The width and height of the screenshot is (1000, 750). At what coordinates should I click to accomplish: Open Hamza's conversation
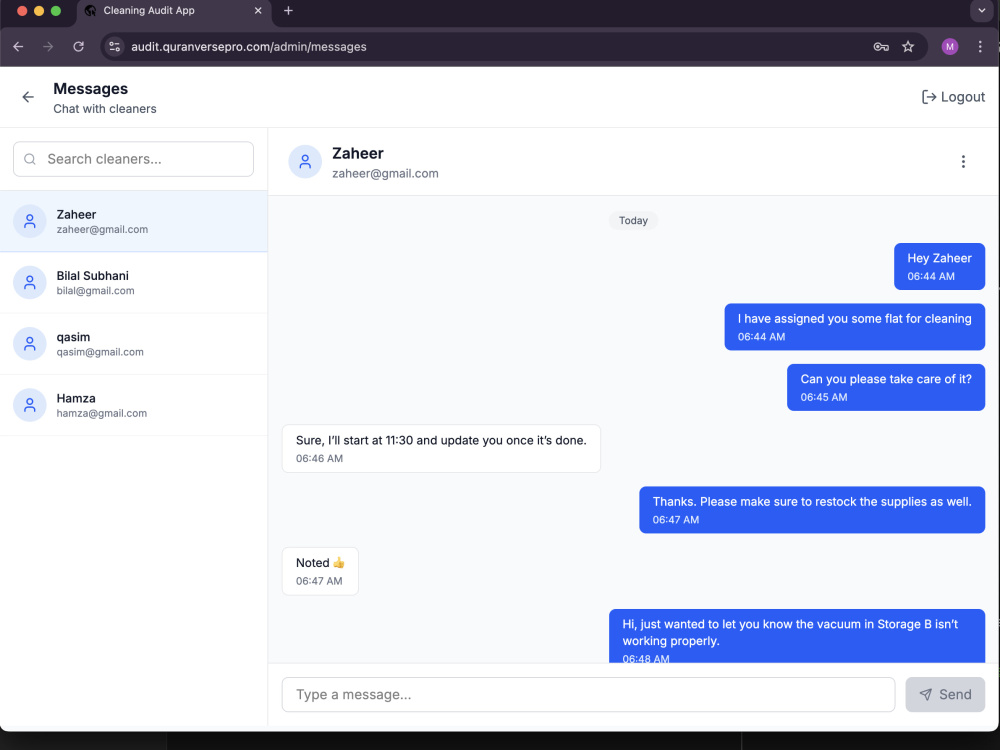click(x=133, y=405)
